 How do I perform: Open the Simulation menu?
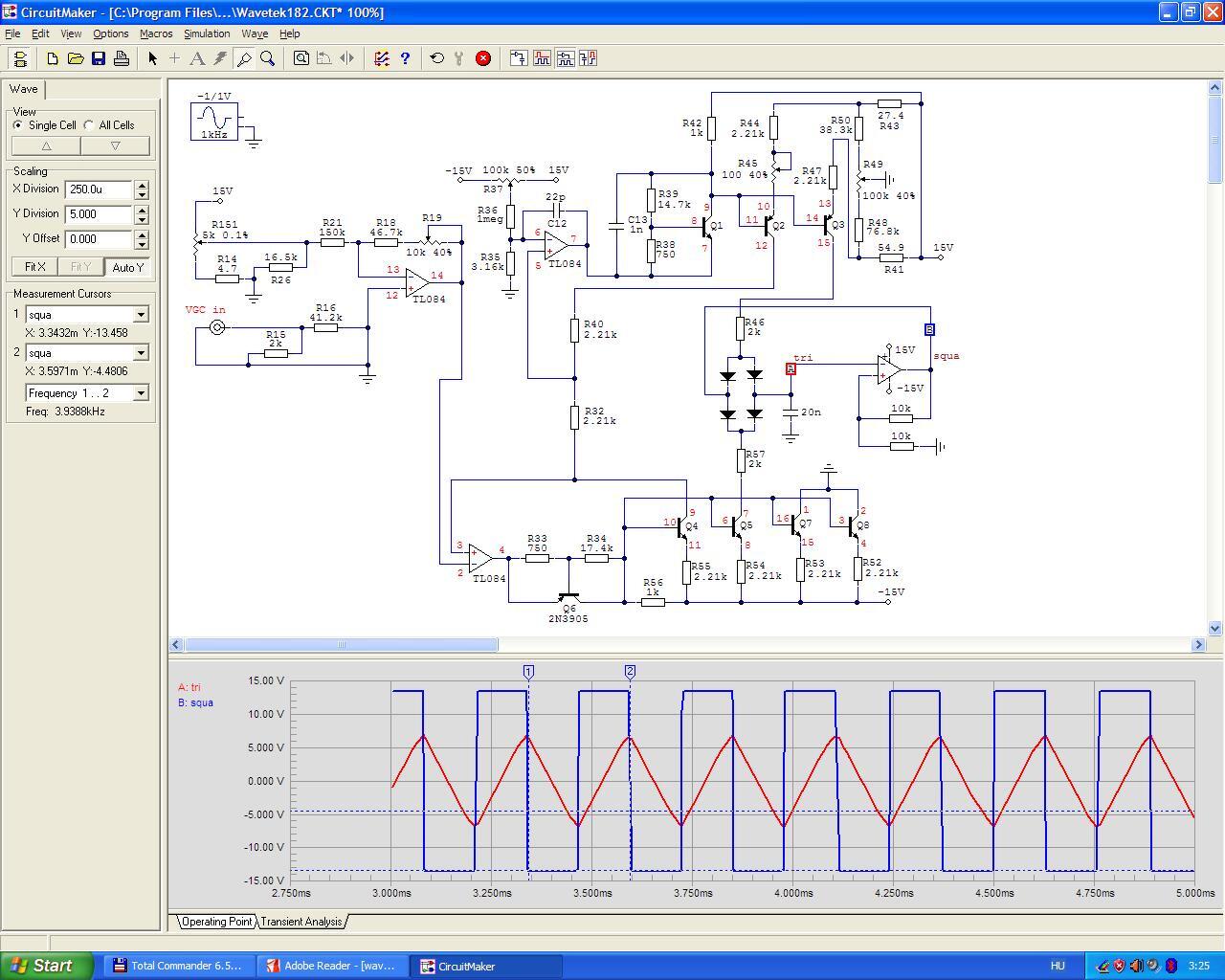(207, 33)
